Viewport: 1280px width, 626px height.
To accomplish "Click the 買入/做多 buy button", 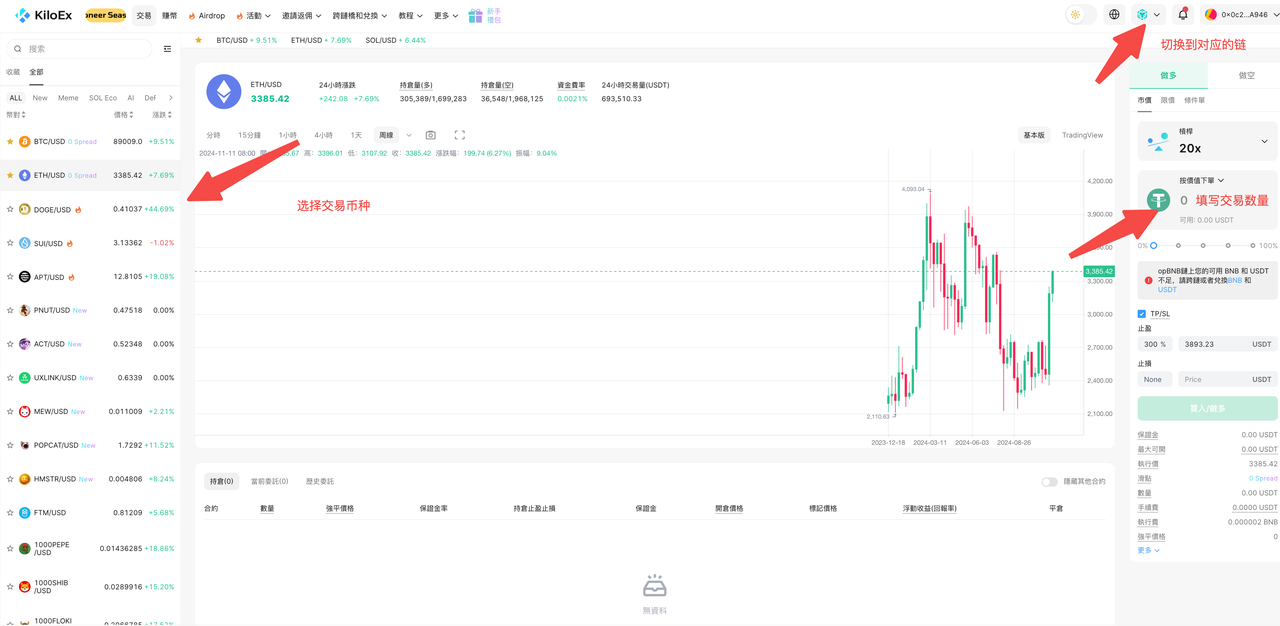I will tap(1207, 409).
